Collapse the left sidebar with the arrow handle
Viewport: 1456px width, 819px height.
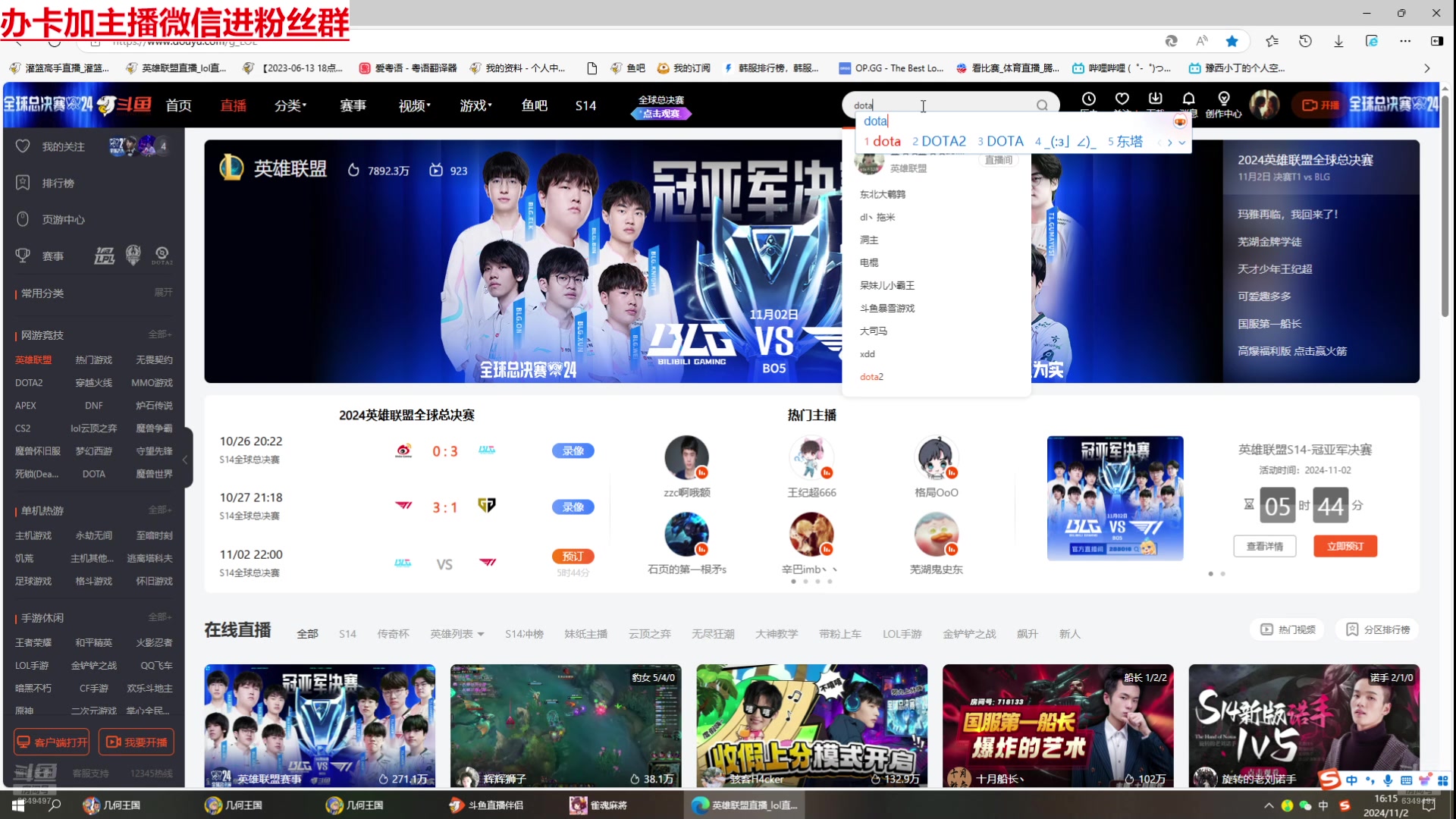point(185,460)
